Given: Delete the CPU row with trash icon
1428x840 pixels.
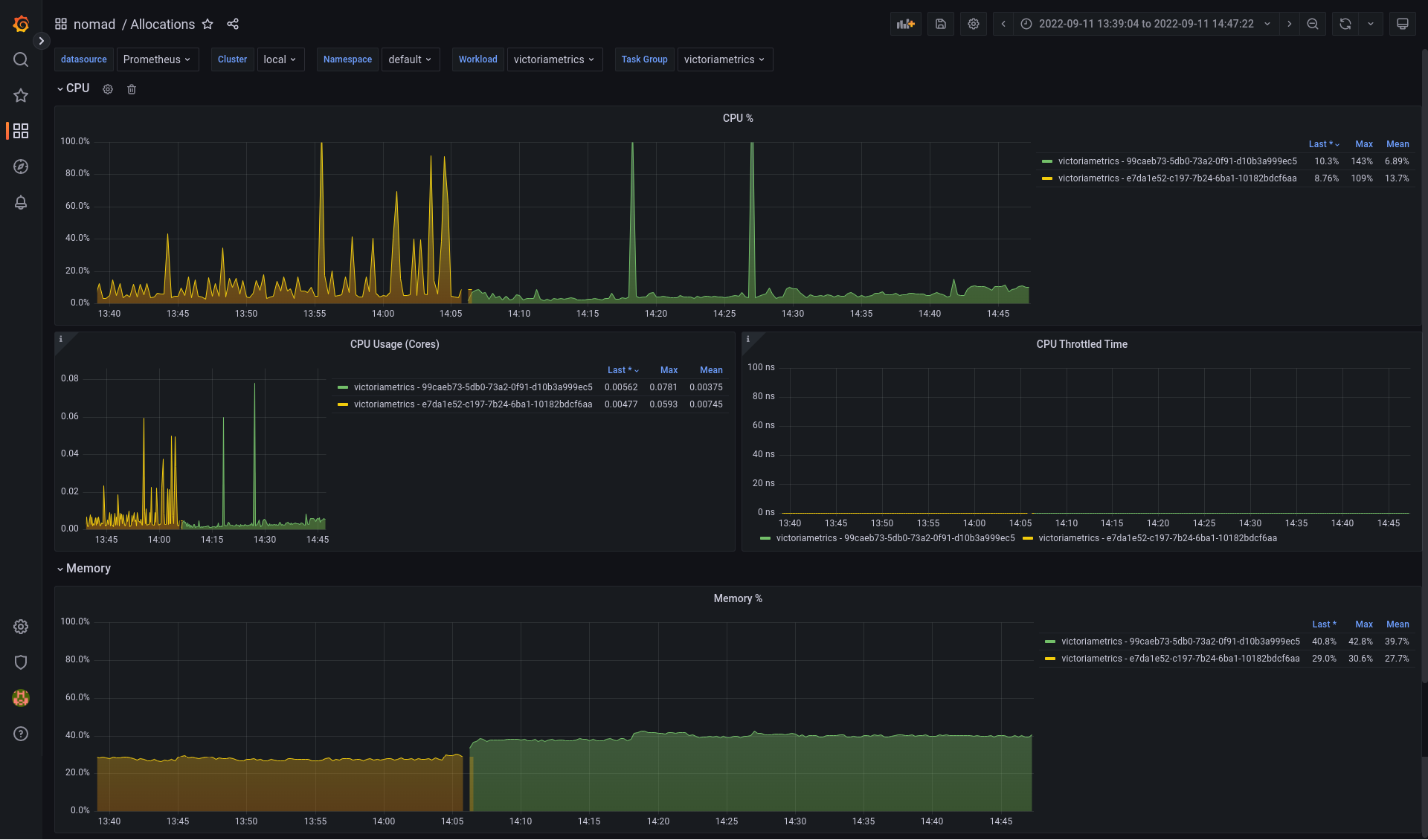Looking at the screenshot, I should coord(132,89).
